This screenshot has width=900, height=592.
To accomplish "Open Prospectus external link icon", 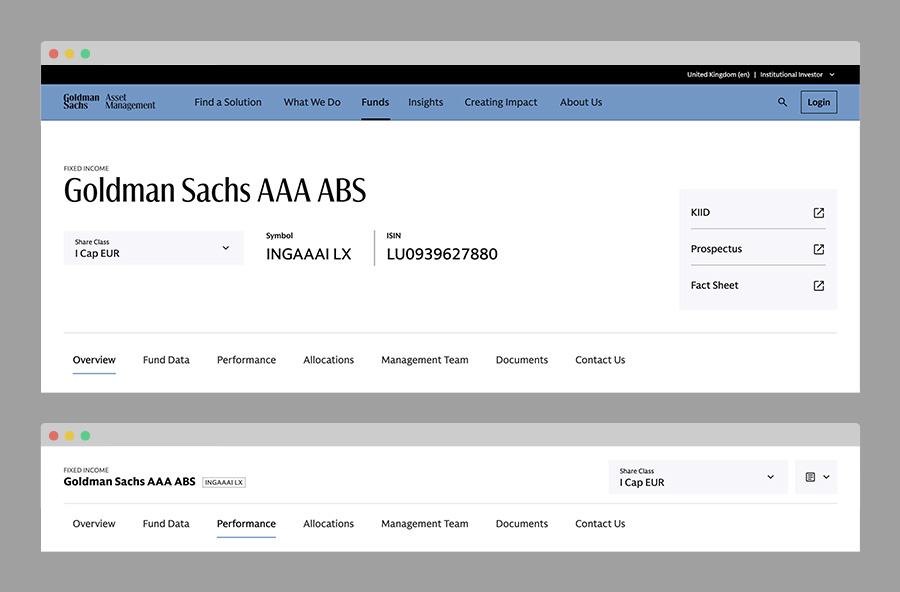I will [818, 249].
